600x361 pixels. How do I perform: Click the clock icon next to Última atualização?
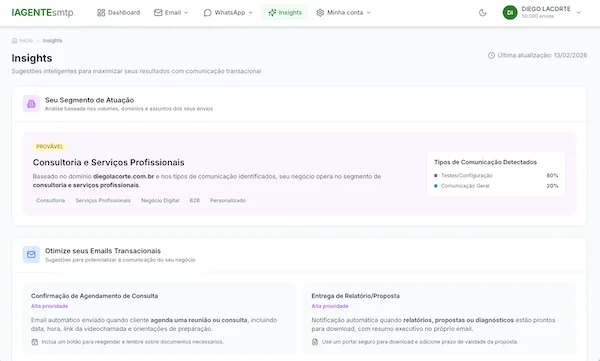[x=491, y=56]
